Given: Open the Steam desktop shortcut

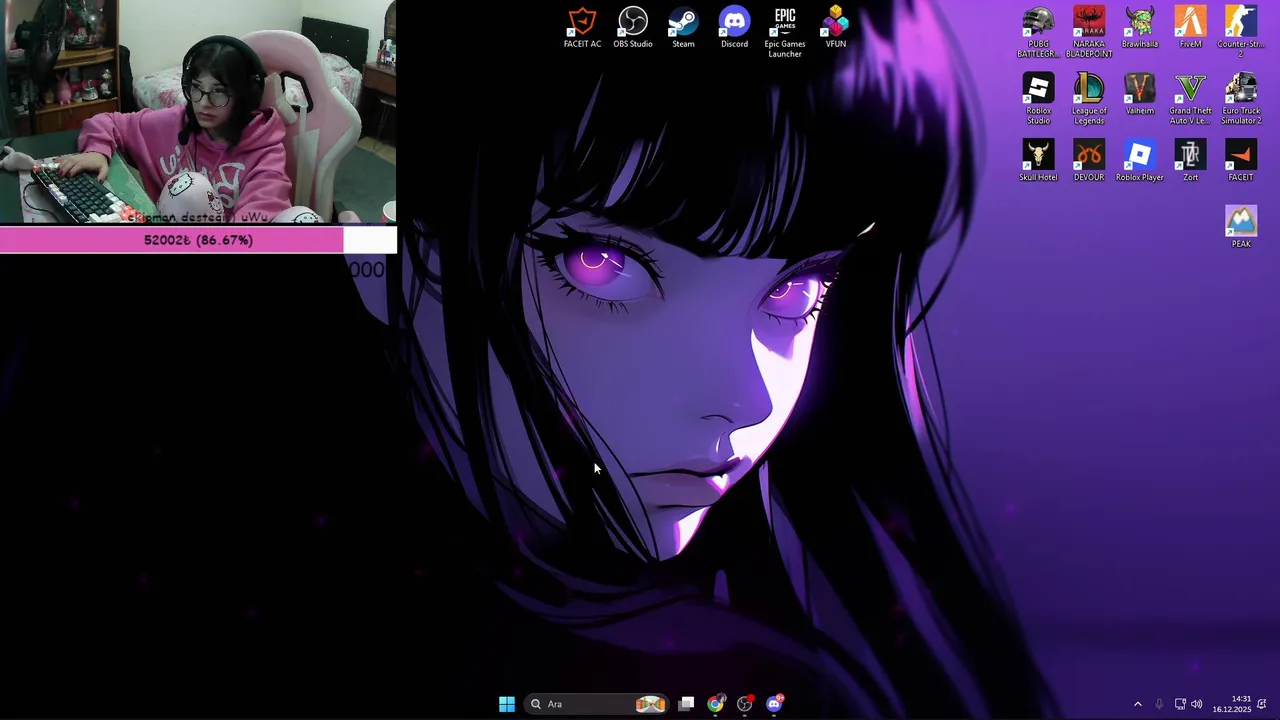Looking at the screenshot, I should [683, 28].
